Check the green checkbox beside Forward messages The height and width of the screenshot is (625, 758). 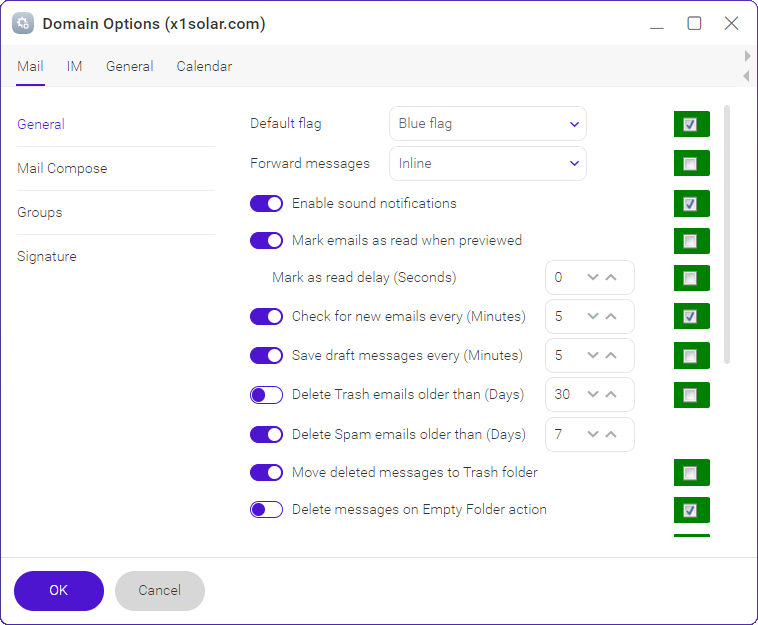(x=690, y=164)
